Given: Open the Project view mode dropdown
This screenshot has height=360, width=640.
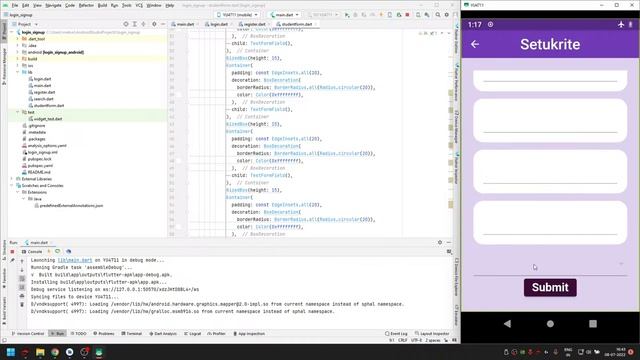Looking at the screenshot, I should click(26, 24).
